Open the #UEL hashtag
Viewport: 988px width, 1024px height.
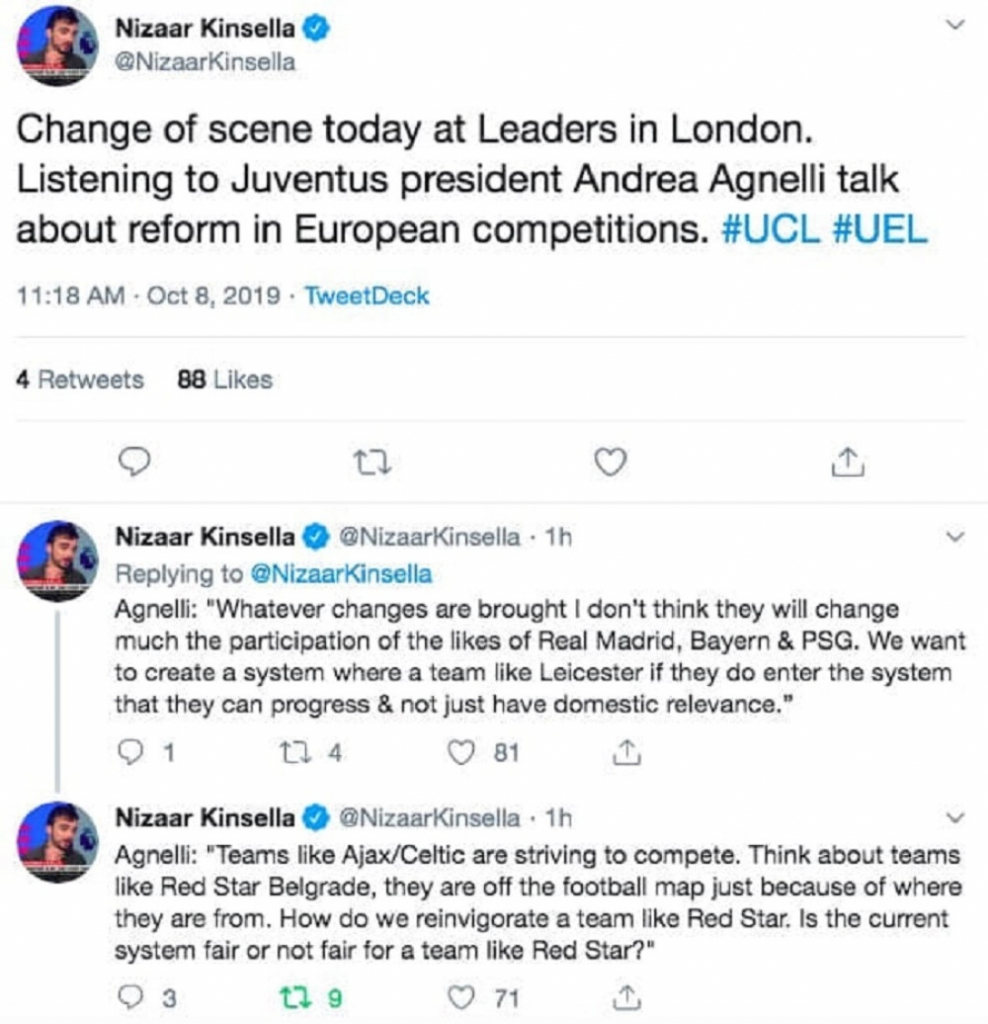[x=877, y=229]
